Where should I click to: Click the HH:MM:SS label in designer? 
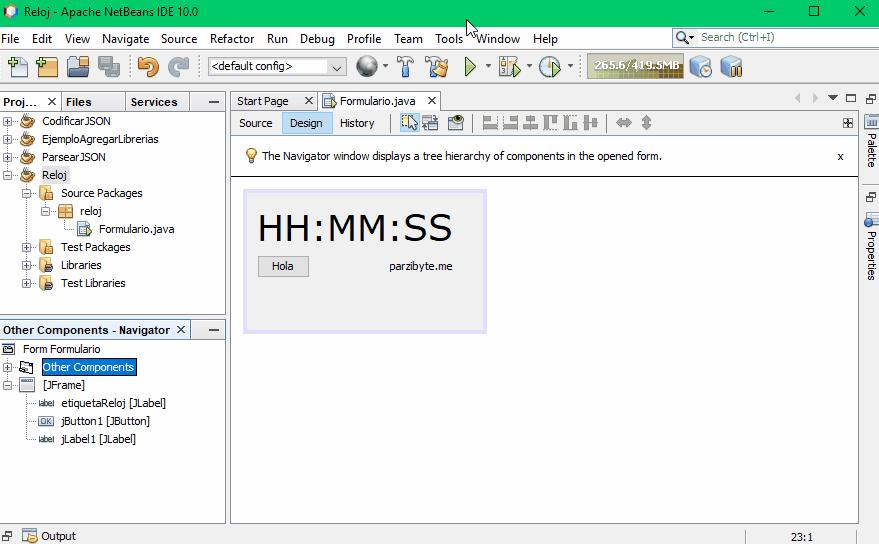[355, 228]
